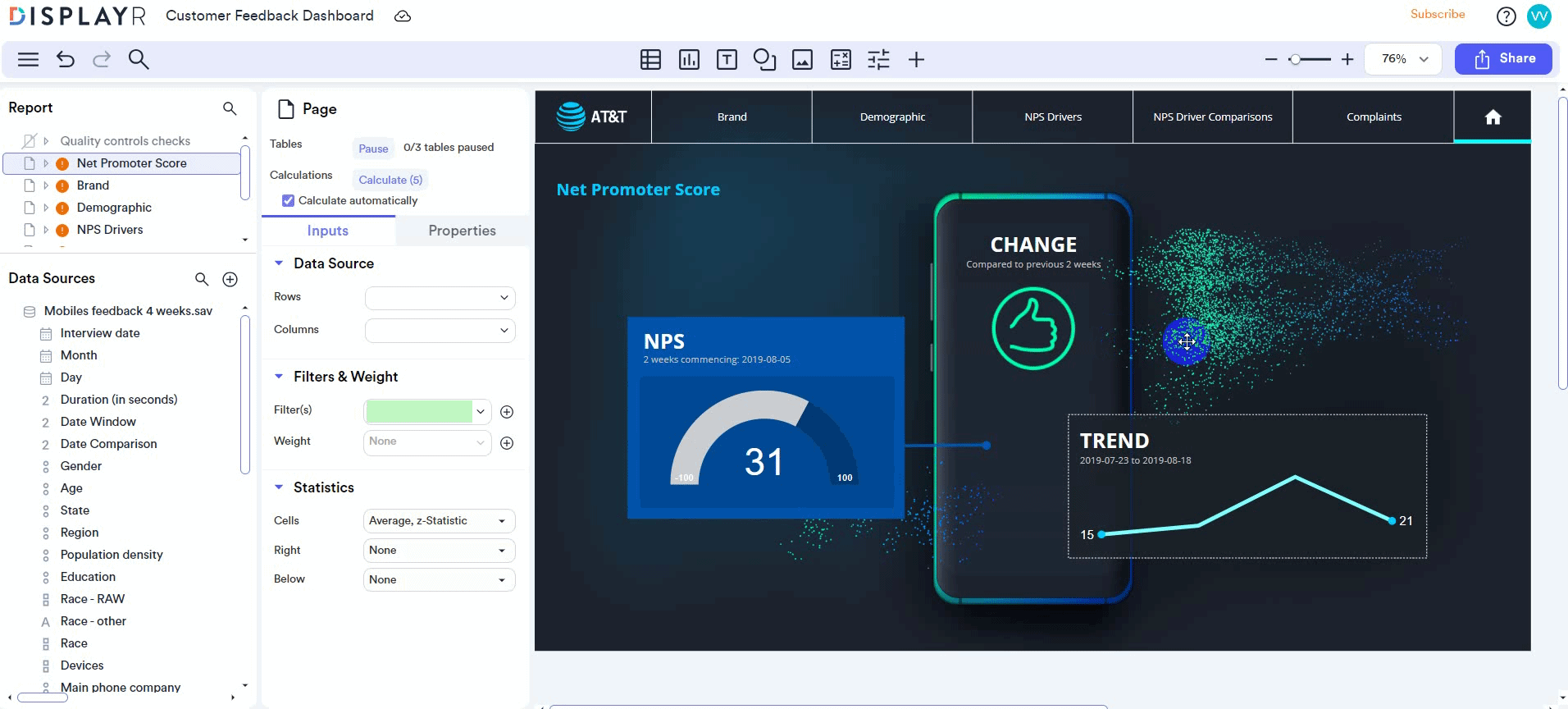Expand the Brand page in Report tree
The image size is (1568, 709).
(x=46, y=185)
